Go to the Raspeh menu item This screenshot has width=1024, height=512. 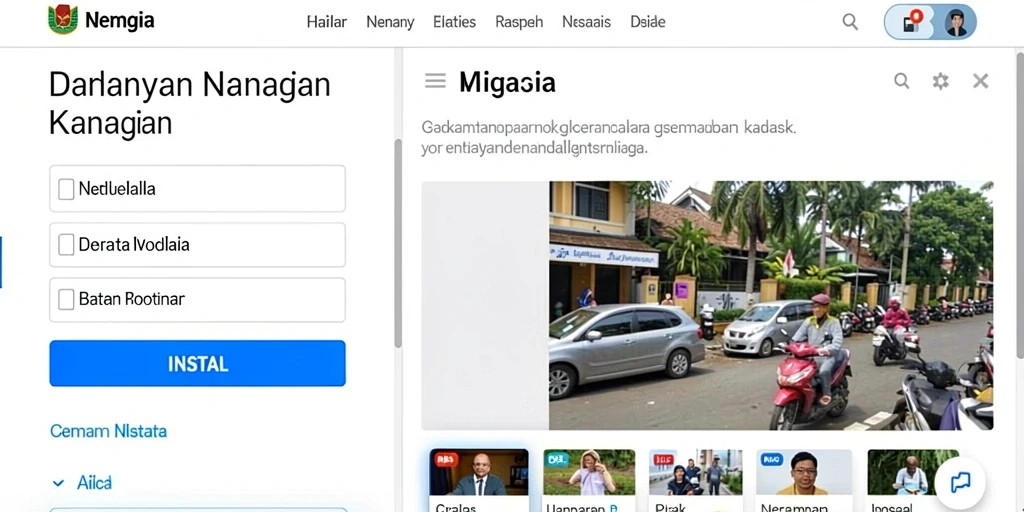click(x=519, y=22)
